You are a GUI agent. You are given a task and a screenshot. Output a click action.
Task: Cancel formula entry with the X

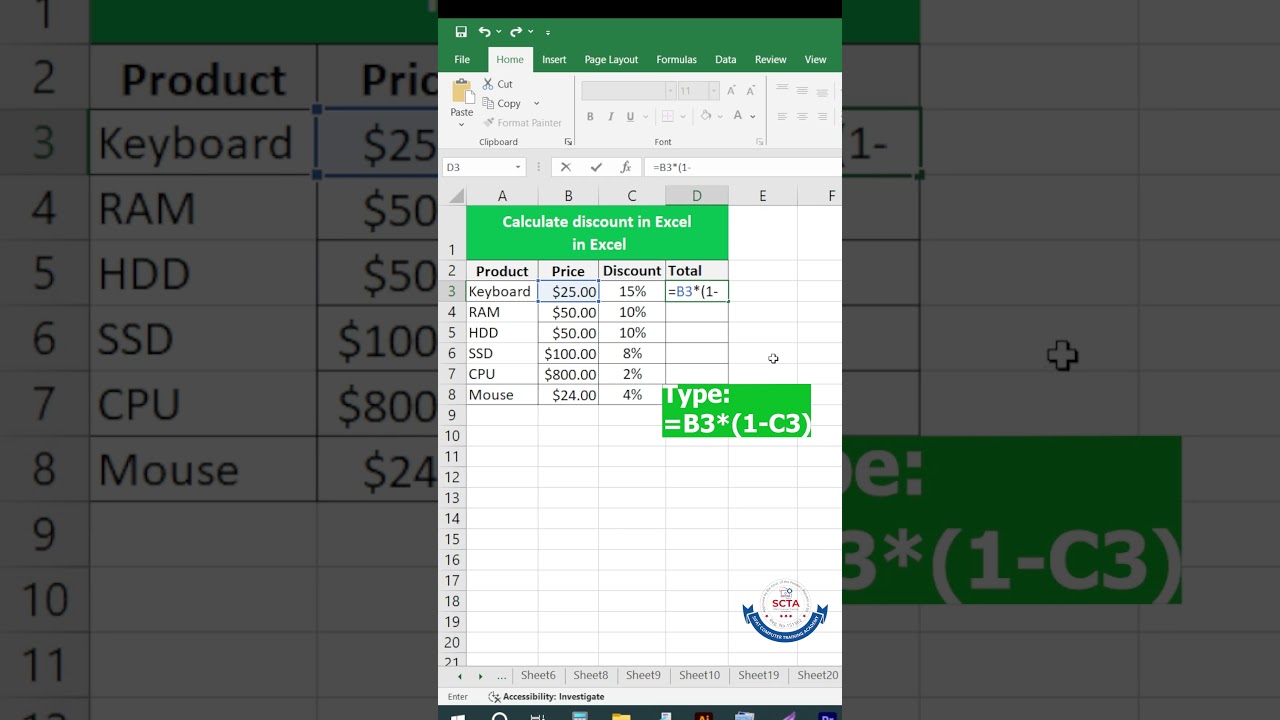pyautogui.click(x=566, y=167)
